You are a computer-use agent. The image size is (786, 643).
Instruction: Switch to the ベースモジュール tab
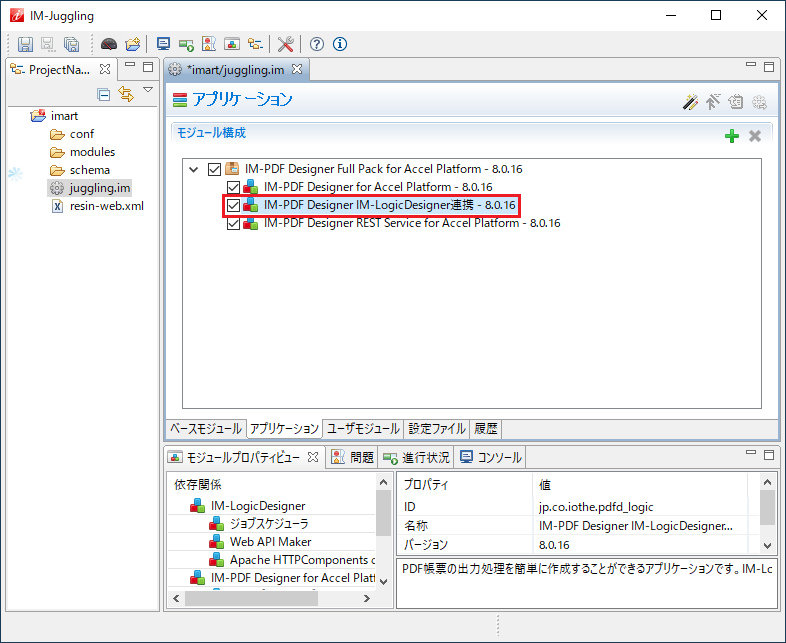(206, 428)
